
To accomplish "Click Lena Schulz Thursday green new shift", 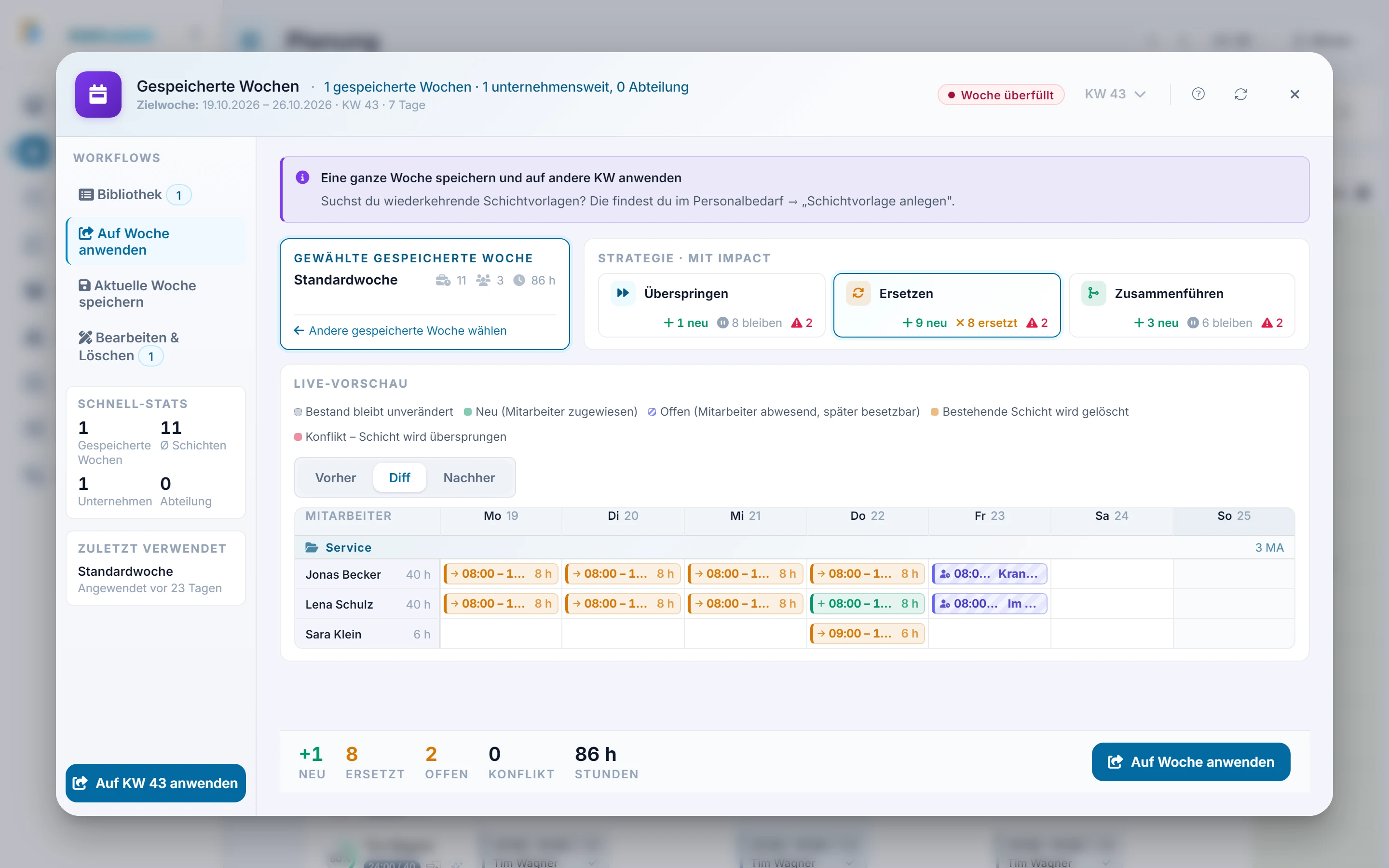I will 867,604.
